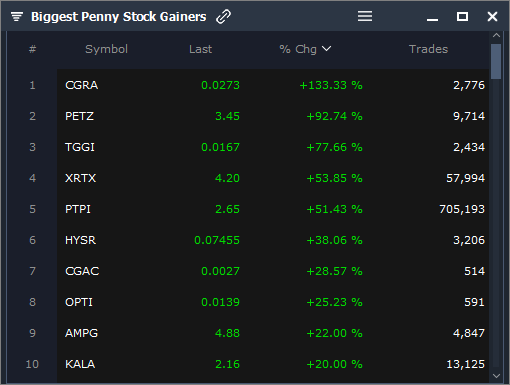Sort by the Last column header

[x=200, y=49]
